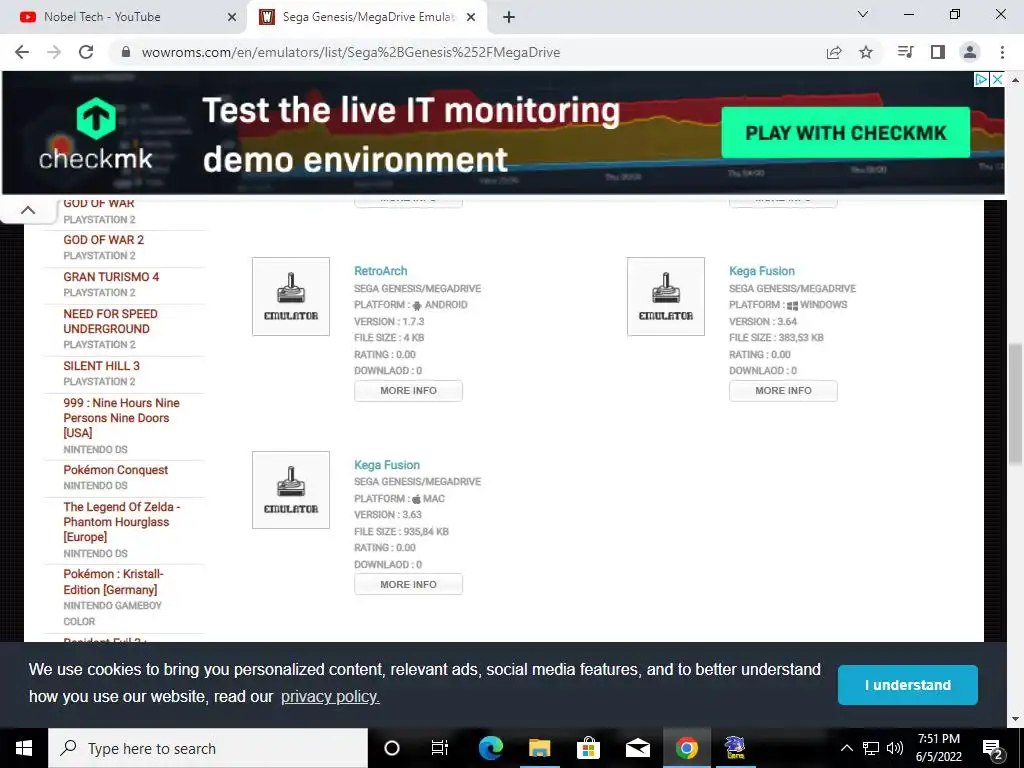This screenshot has width=1024, height=768.
Task: Launch Microsoft Edge from taskbar
Action: tap(490, 748)
